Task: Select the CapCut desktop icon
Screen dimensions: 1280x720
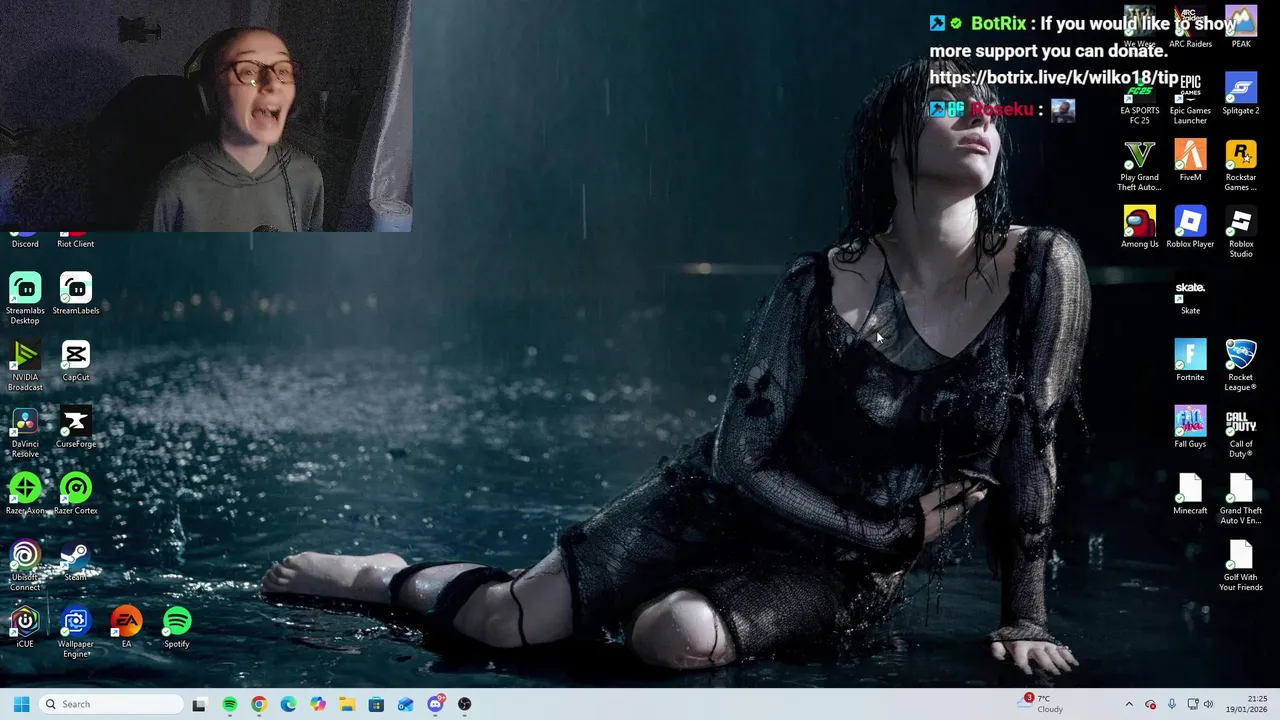Action: pos(76,361)
